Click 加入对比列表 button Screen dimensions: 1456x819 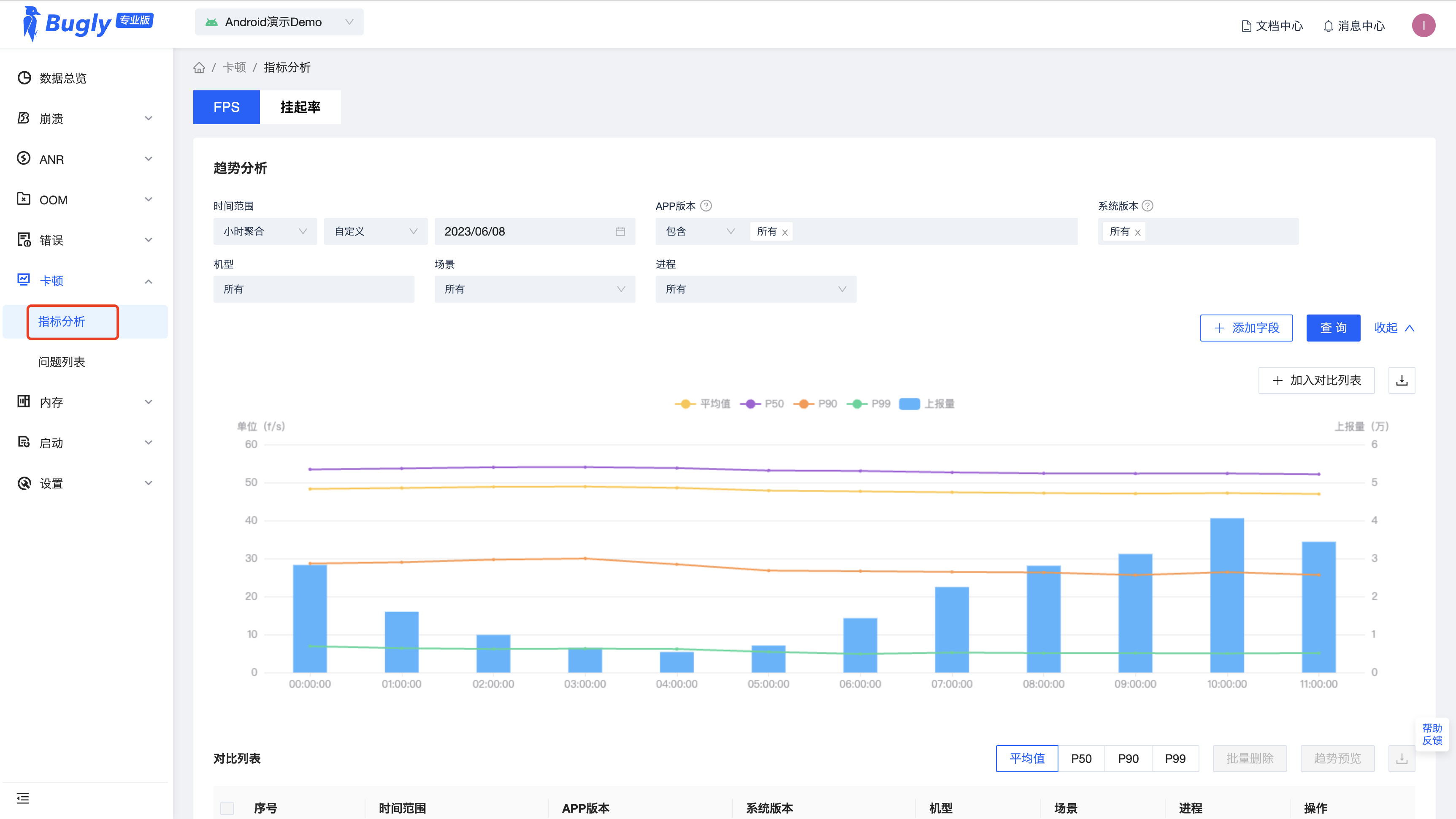point(1316,380)
